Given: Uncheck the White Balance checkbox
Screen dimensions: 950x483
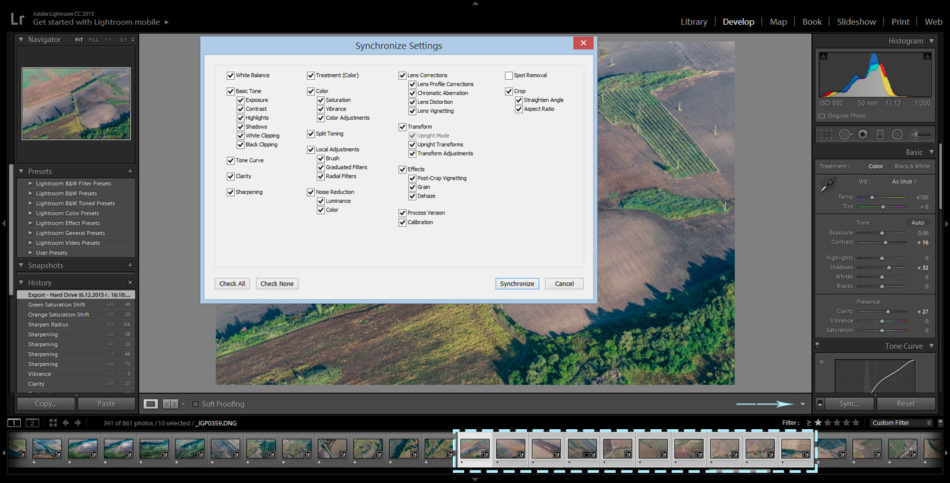Looking at the screenshot, I should coord(230,75).
